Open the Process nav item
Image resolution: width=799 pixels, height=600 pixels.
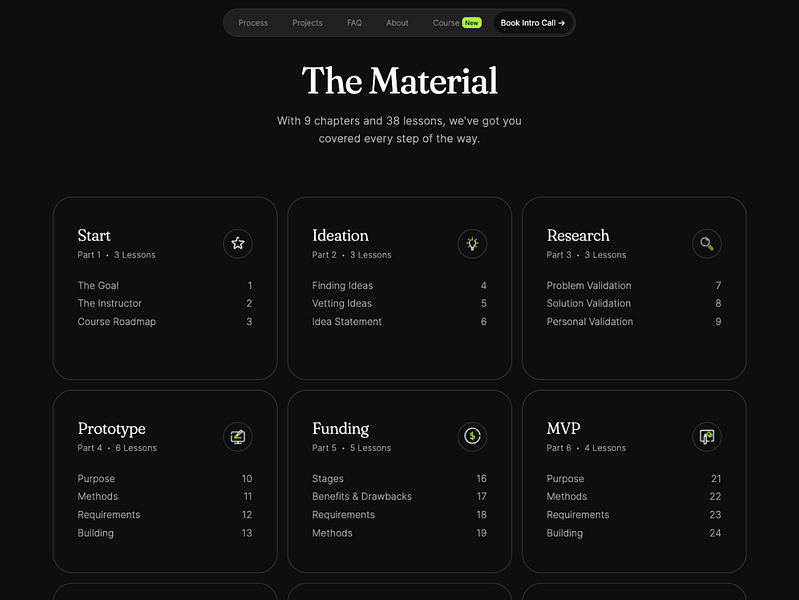[253, 23]
